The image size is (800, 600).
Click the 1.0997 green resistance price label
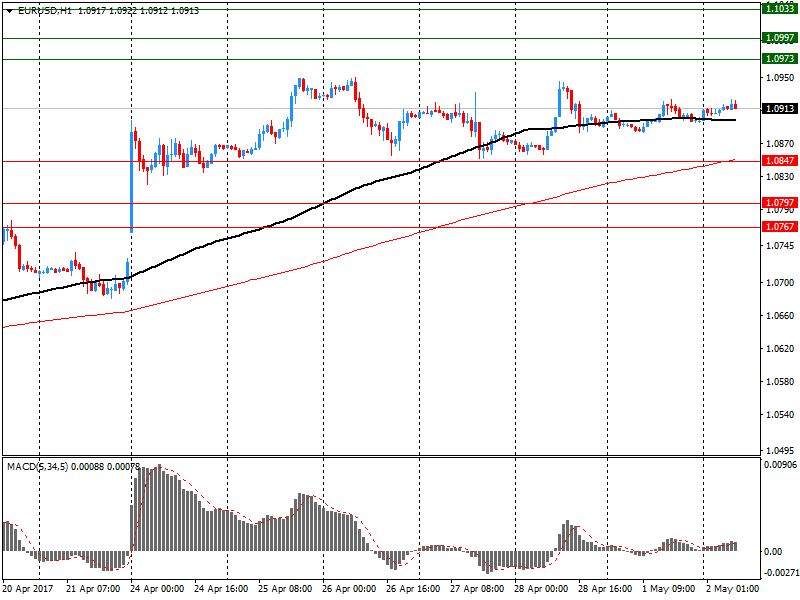pyautogui.click(x=780, y=38)
